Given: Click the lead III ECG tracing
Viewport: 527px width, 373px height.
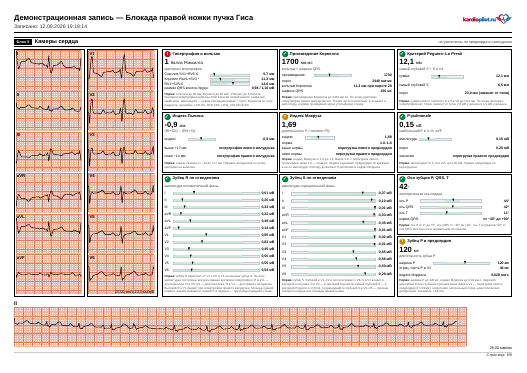Looking at the screenshot, I should (49, 152).
